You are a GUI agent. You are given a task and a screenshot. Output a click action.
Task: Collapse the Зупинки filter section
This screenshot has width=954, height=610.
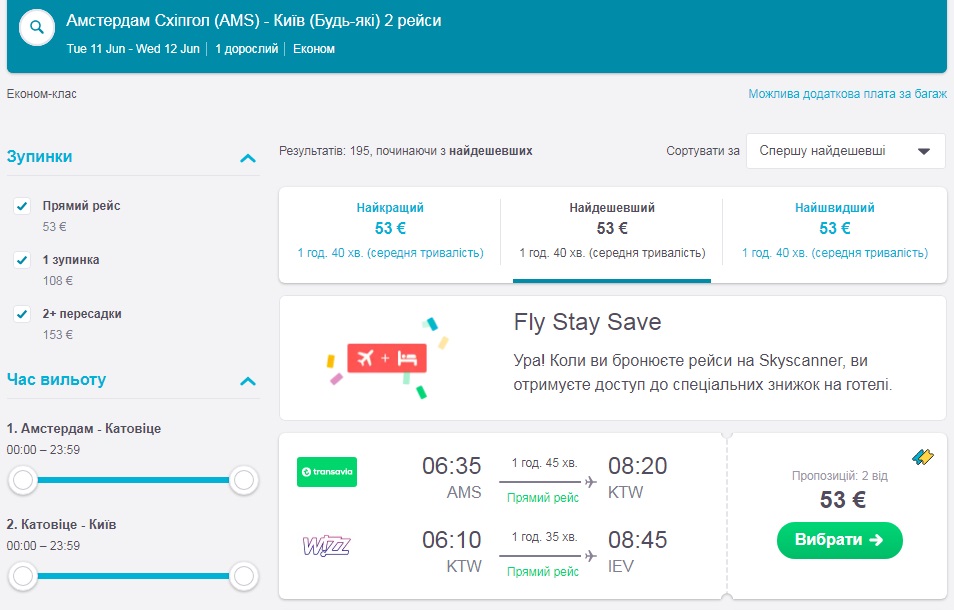248,158
